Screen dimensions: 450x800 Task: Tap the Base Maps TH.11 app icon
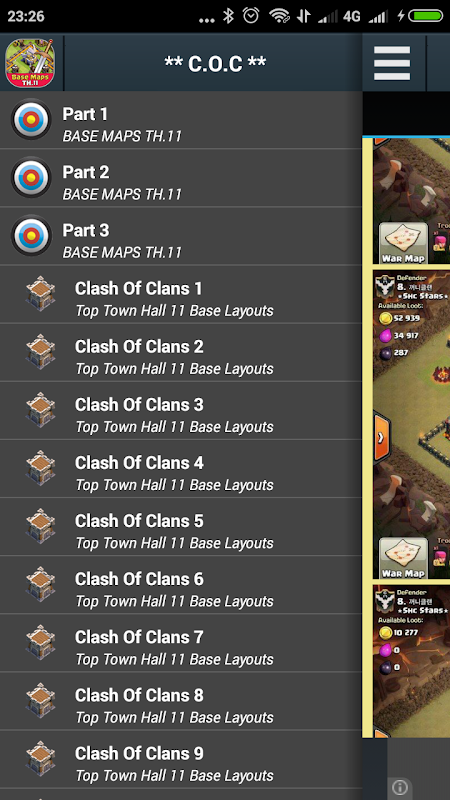(30, 63)
